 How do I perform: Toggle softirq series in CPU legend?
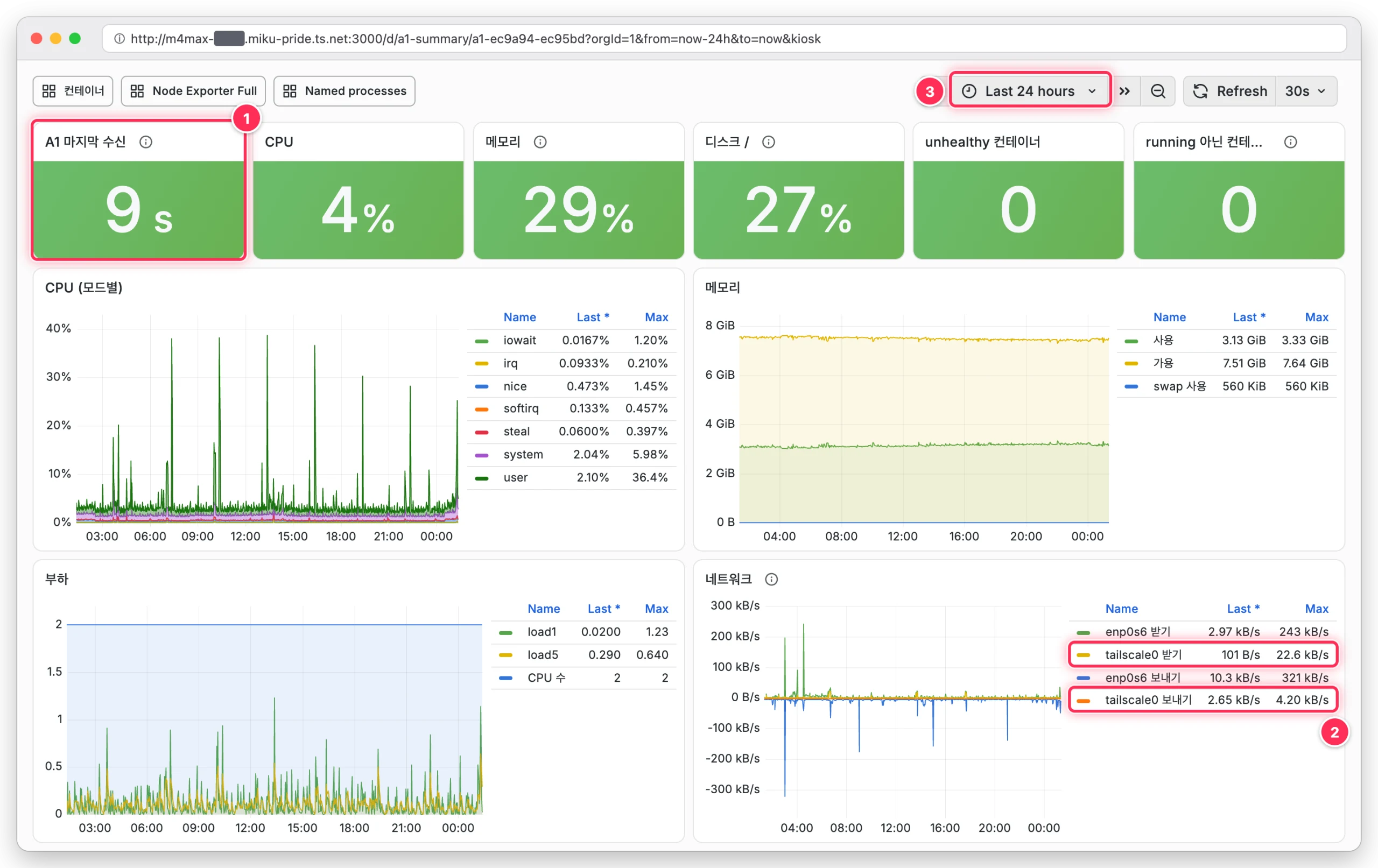[522, 408]
